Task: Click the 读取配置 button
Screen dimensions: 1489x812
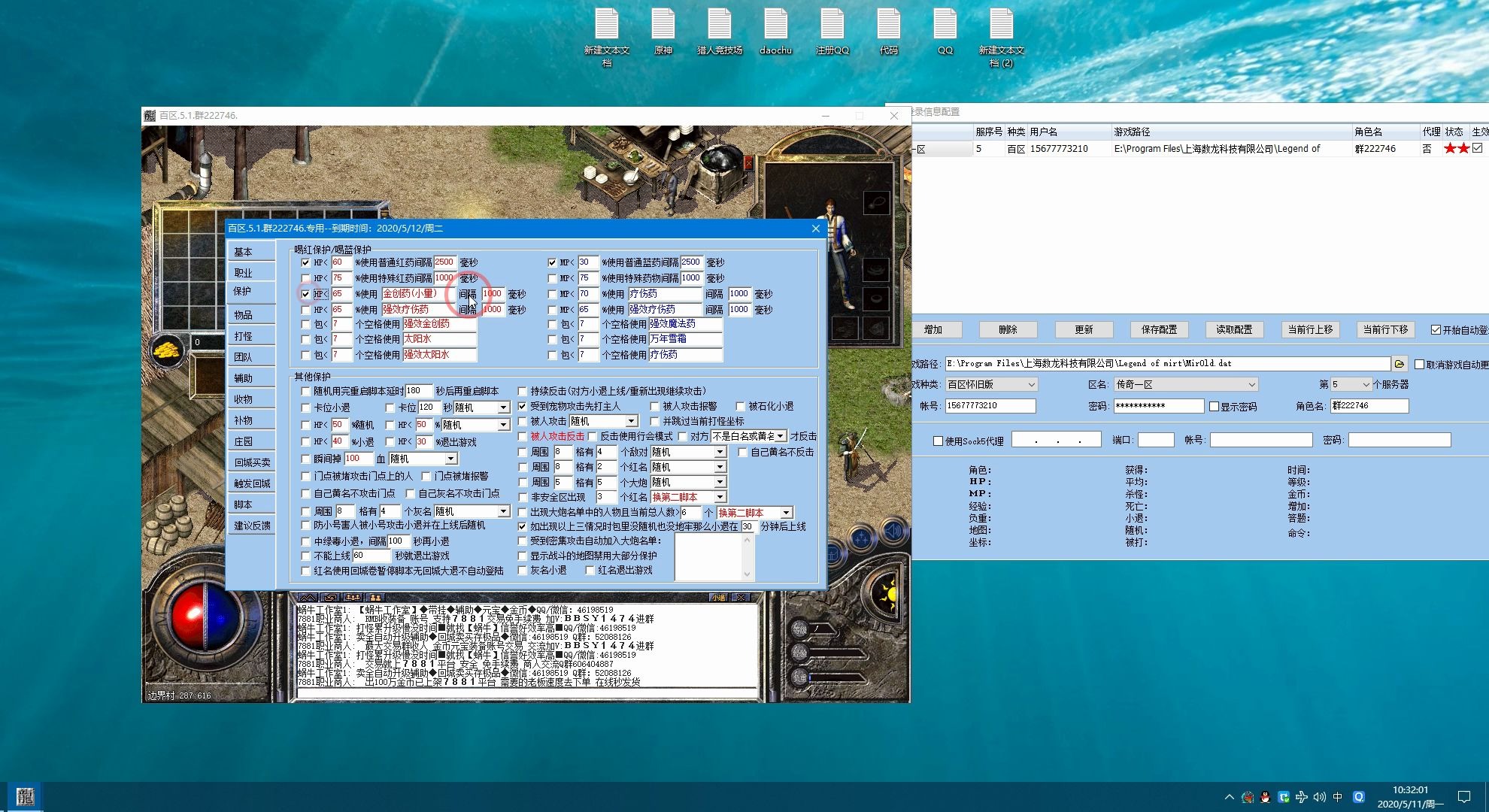Action: (1234, 329)
